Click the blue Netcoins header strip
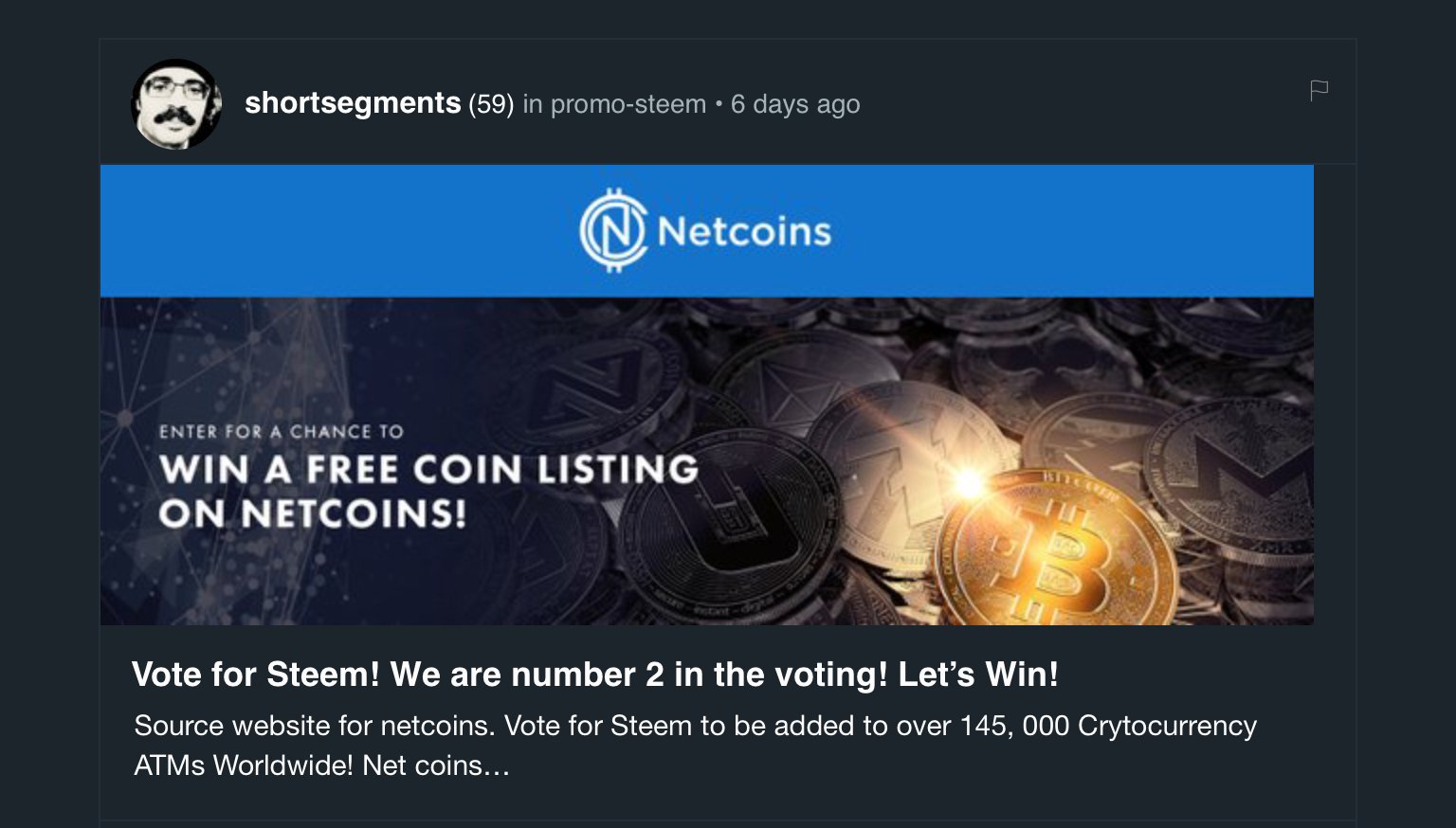The height and width of the screenshot is (828, 1456). click(x=1043, y=231)
